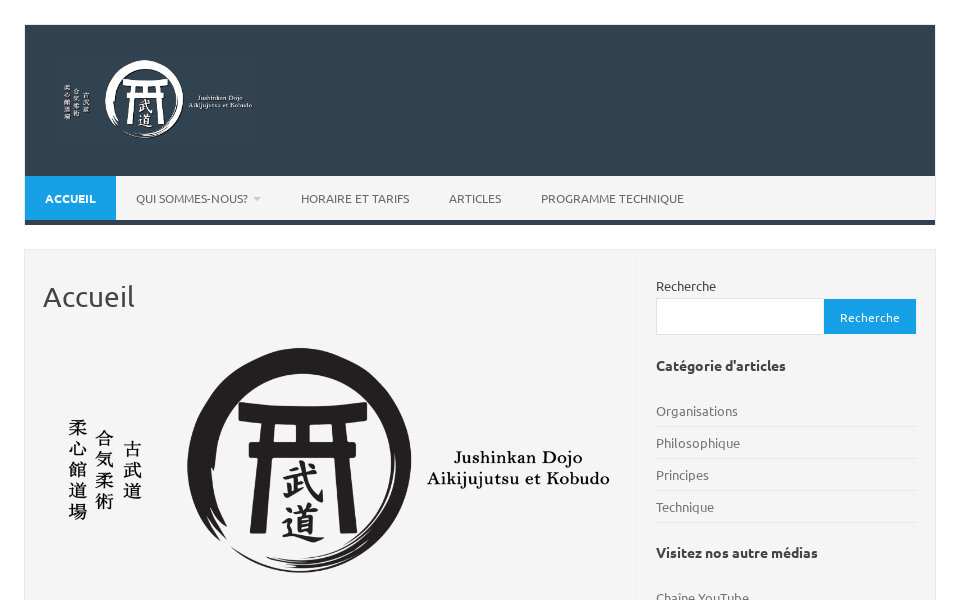Open the chevron arrow next to QUI SOMMES-NOUS?
The height and width of the screenshot is (600, 960).
coord(257,198)
